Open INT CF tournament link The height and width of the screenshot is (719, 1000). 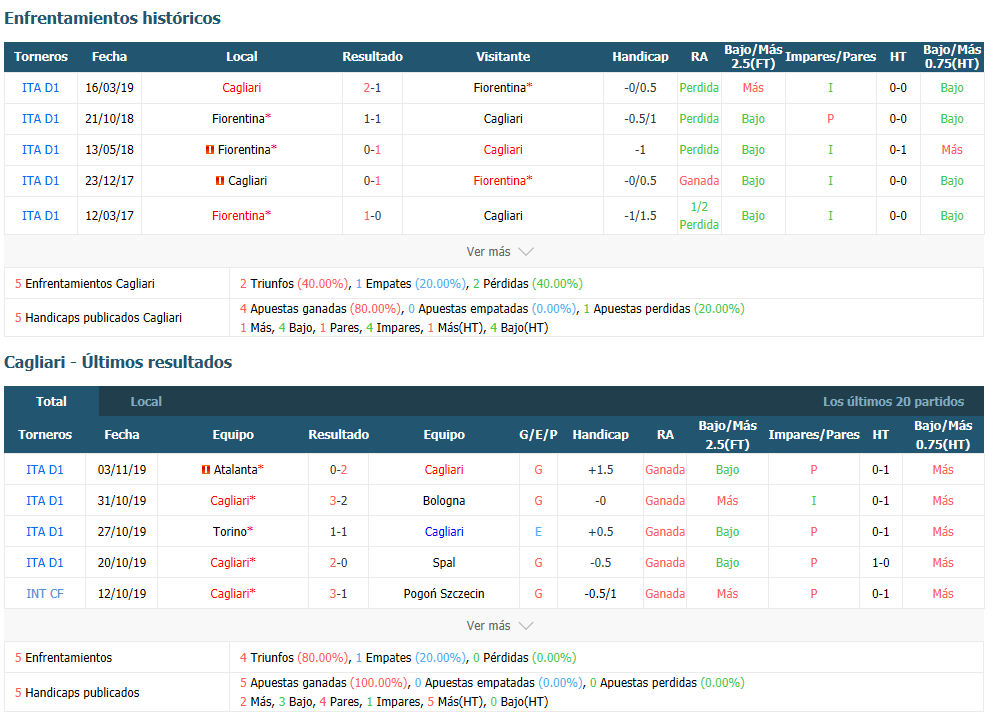45,593
